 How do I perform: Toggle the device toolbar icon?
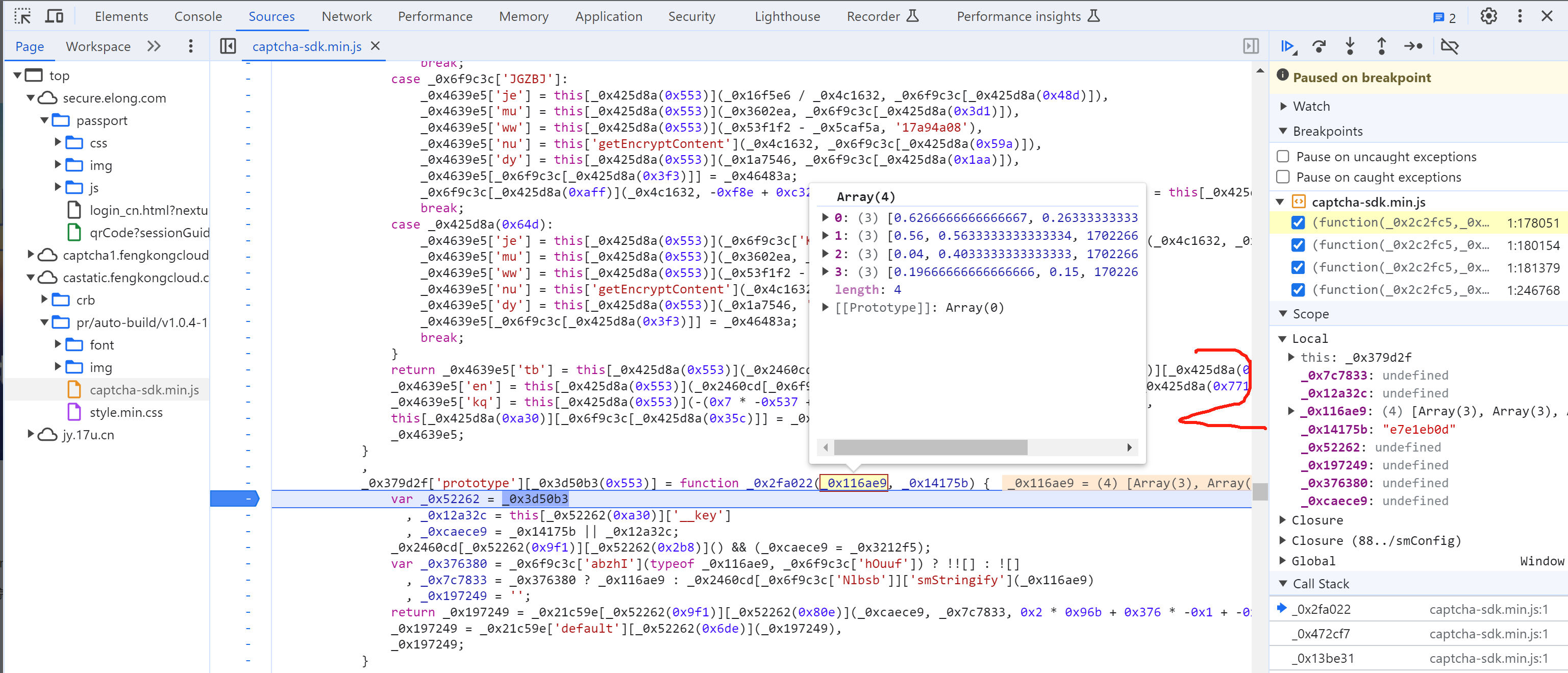tap(55, 16)
